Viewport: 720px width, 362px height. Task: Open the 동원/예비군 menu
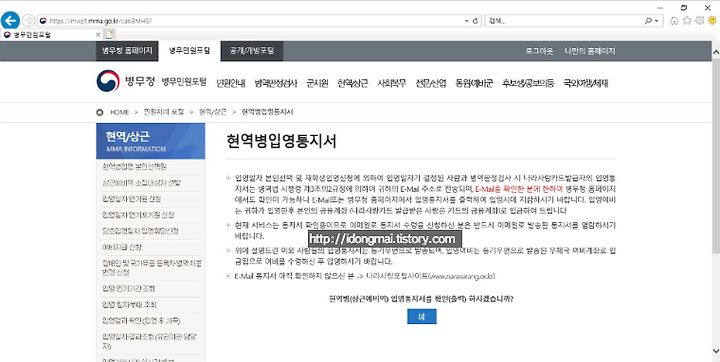pos(474,83)
